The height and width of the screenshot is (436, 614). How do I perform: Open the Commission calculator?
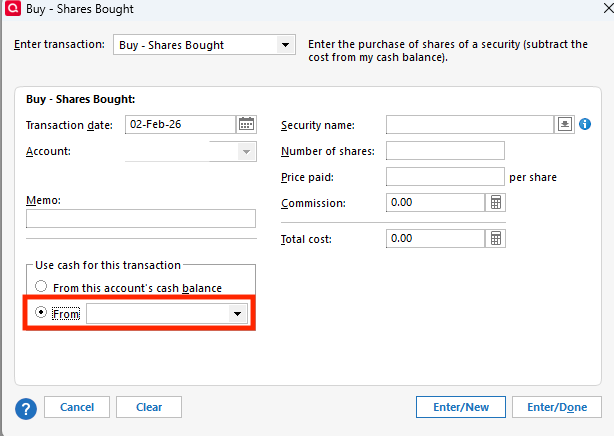(495, 203)
